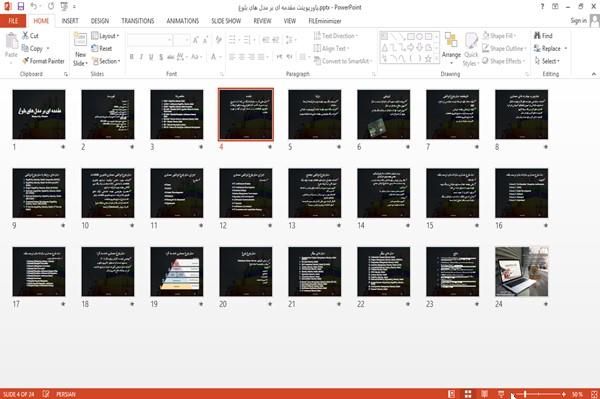
Task: Click the Save icon in quick access toolbar
Action: [x=21, y=7]
